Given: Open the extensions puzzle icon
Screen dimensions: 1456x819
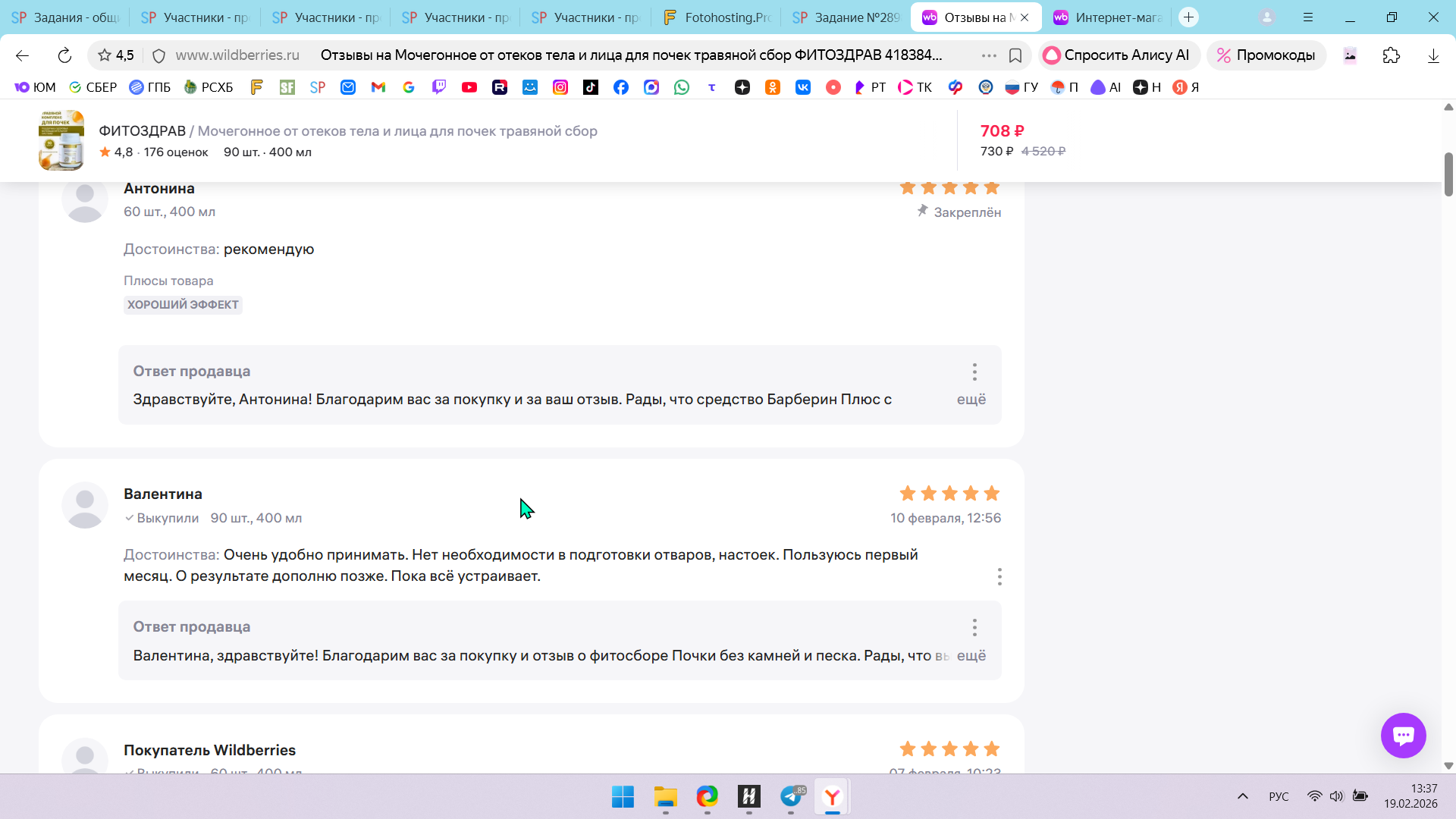Looking at the screenshot, I should point(1391,55).
